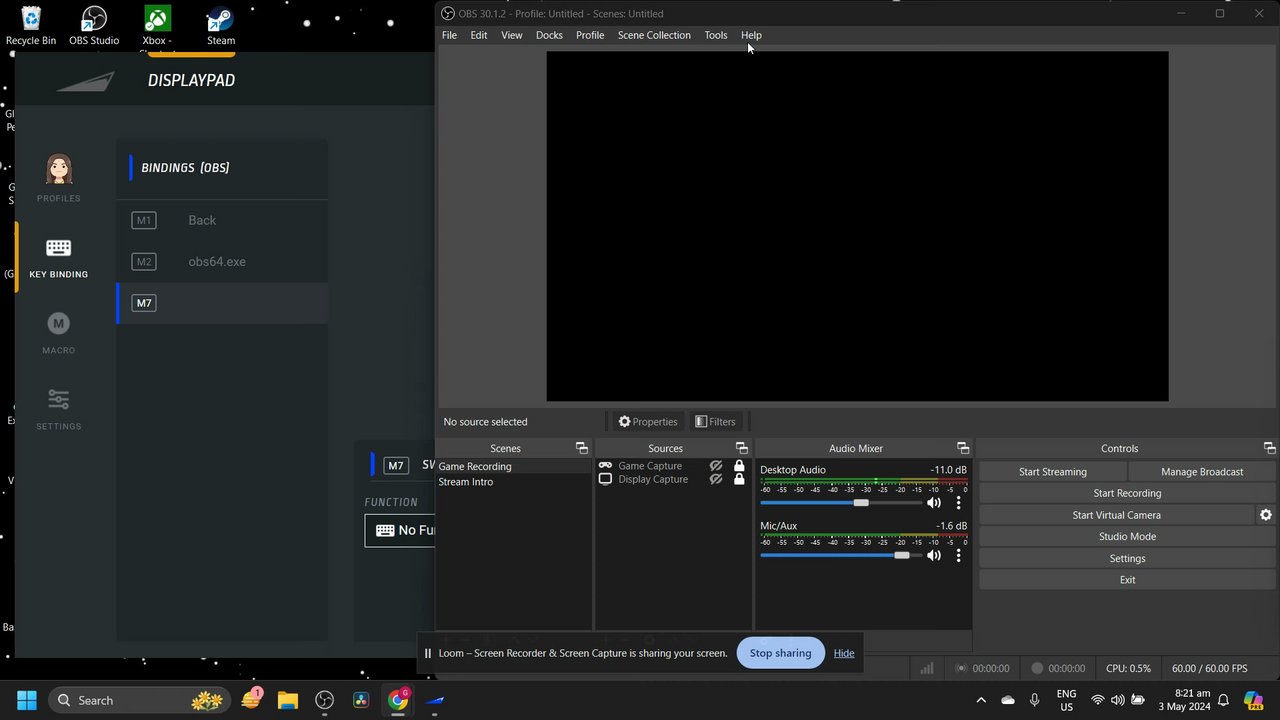
Task: Toggle the lock on Display Capture
Action: pos(739,479)
